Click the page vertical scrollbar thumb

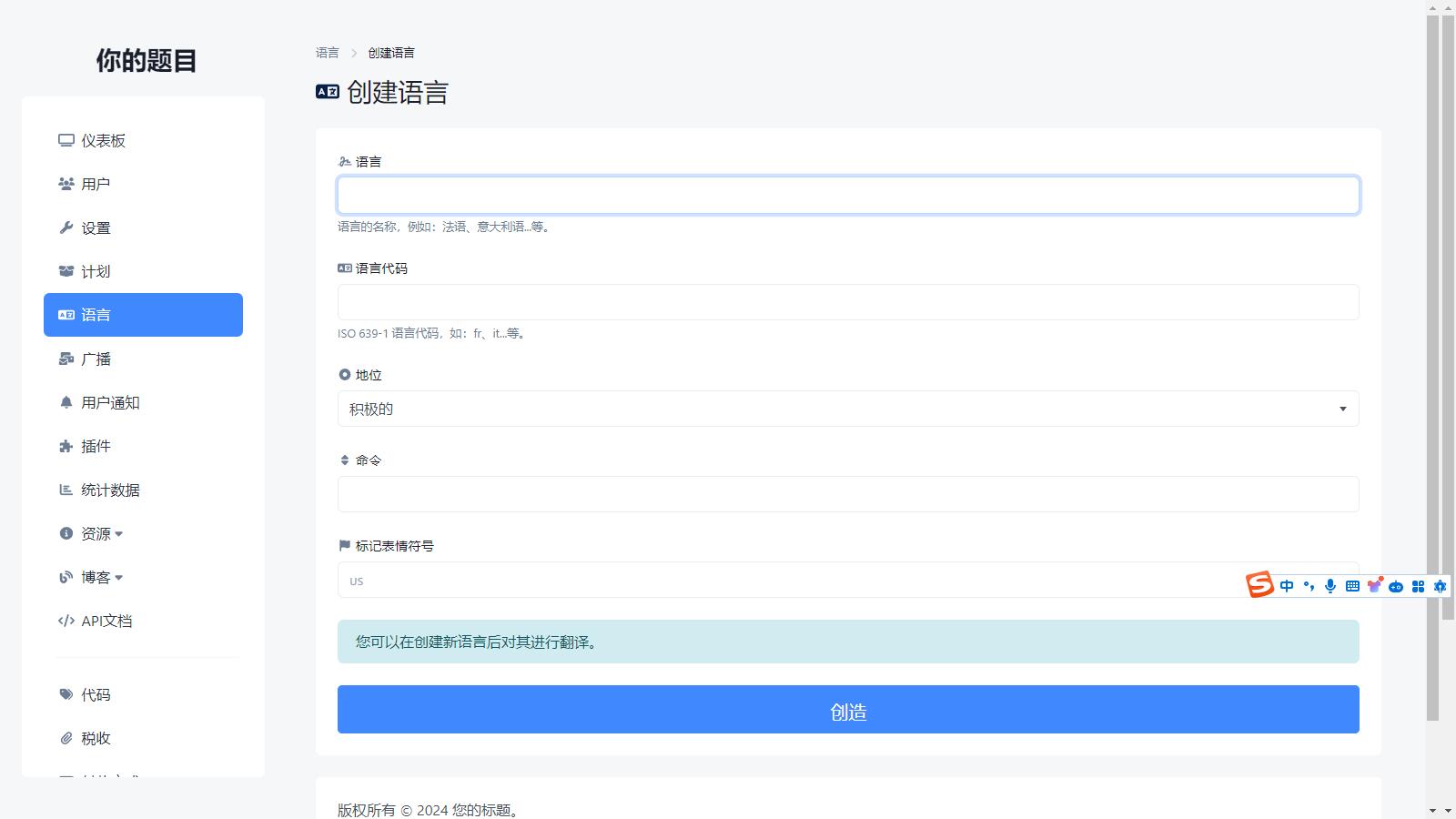[1432, 364]
